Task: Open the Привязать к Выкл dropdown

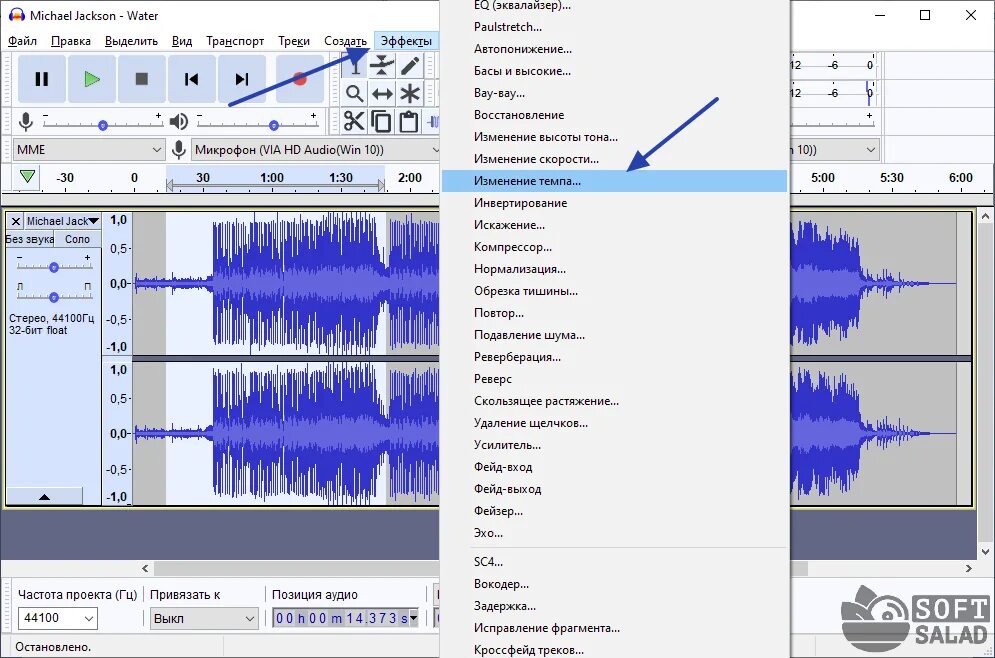Action: click(204, 618)
